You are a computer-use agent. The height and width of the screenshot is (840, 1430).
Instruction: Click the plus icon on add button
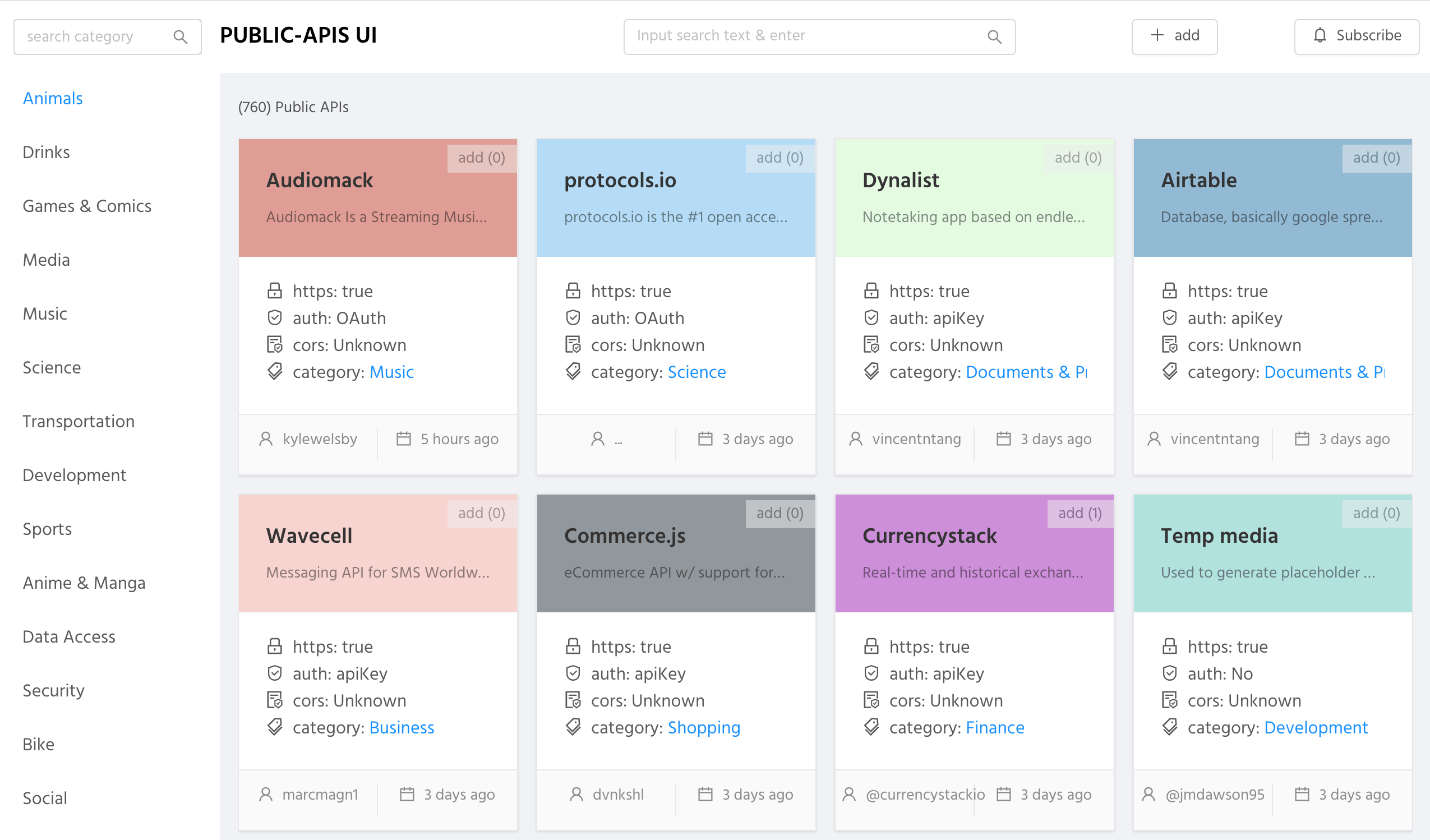pos(1157,35)
